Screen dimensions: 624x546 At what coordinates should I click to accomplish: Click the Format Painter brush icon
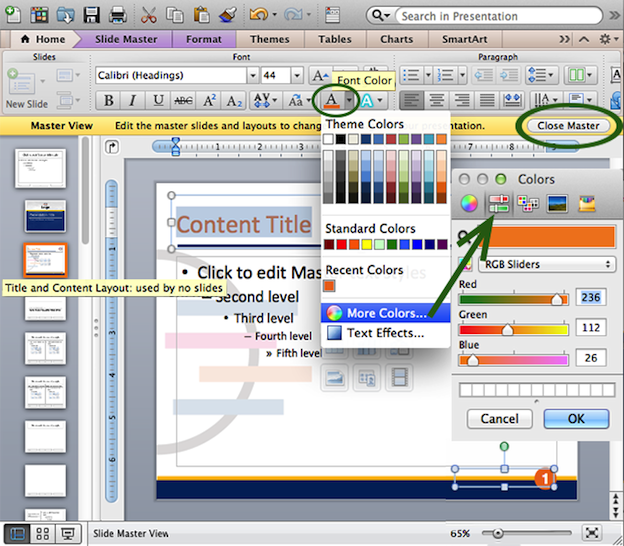[x=226, y=15]
